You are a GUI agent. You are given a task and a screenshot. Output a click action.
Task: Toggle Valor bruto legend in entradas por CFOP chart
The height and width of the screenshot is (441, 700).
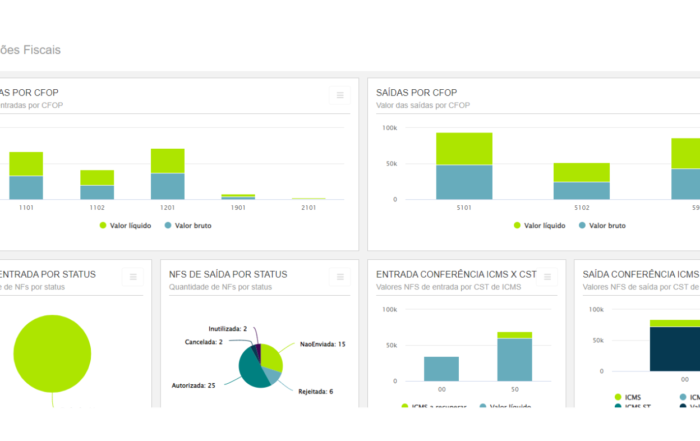[x=188, y=225]
